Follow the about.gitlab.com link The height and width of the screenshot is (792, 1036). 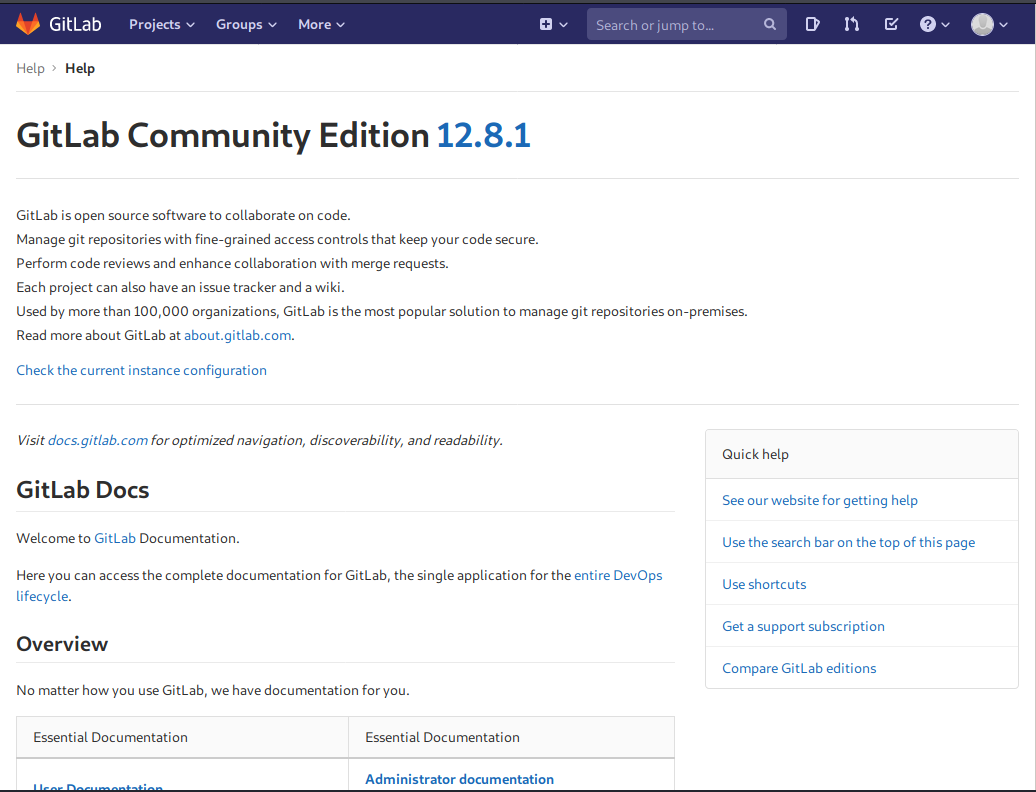coord(237,335)
